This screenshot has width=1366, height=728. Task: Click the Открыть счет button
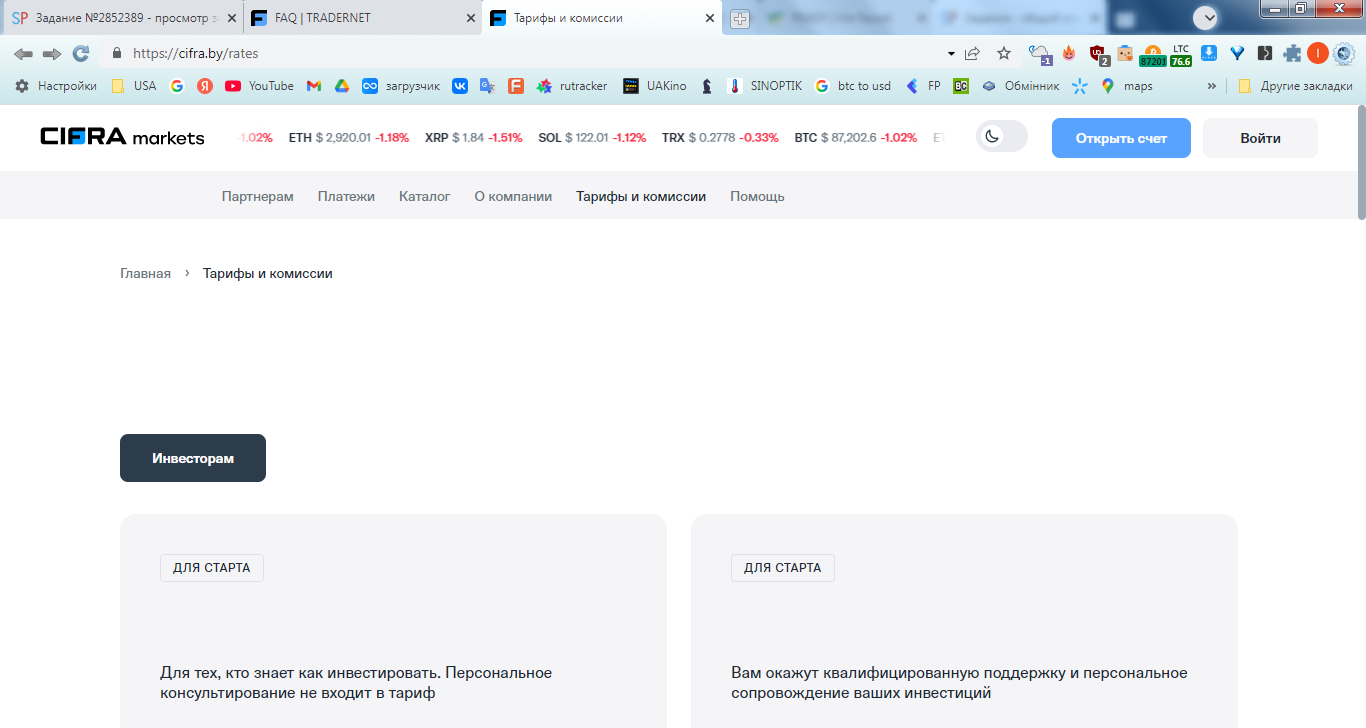pyautogui.click(x=1121, y=138)
